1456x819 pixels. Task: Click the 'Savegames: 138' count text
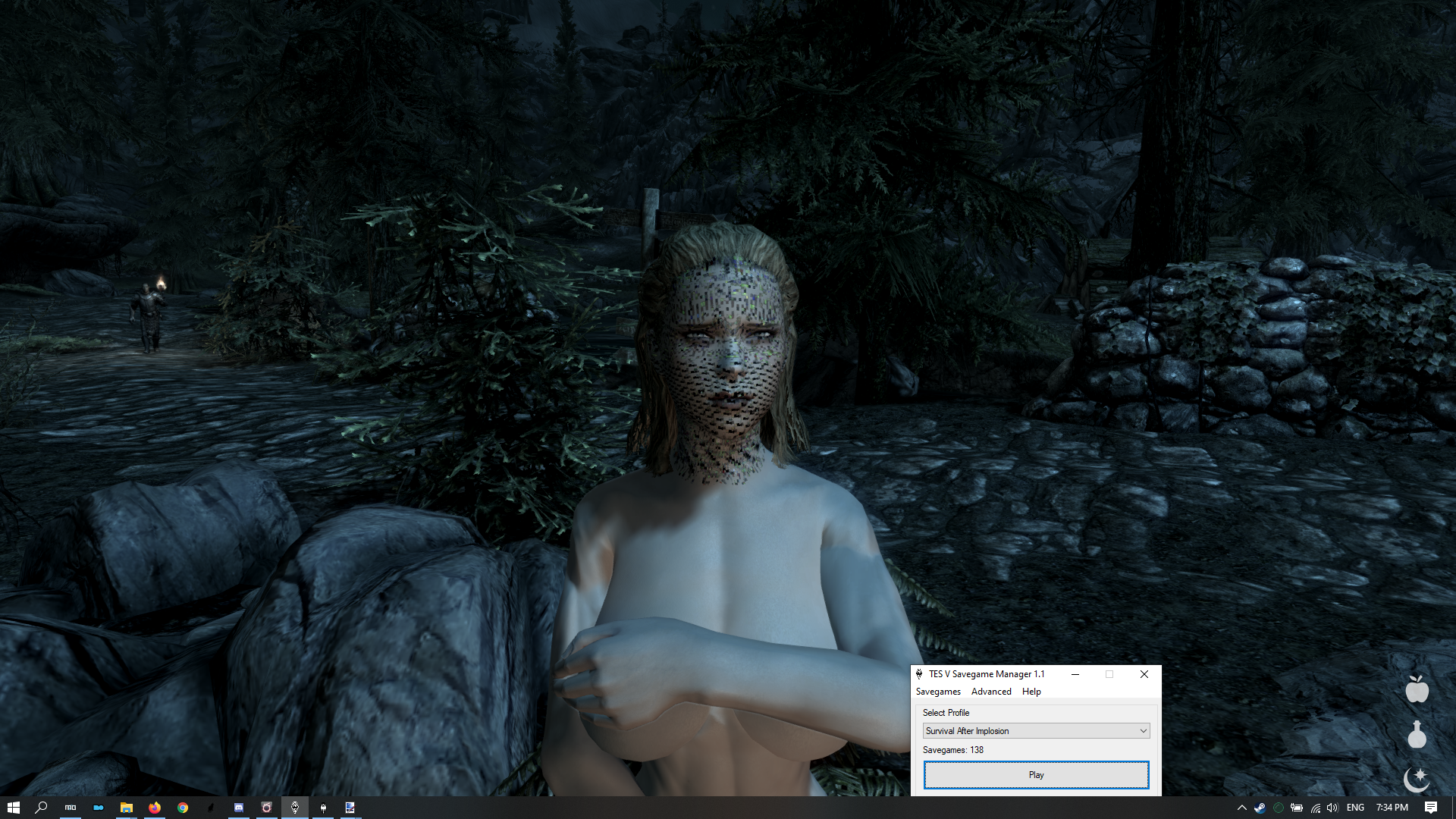pos(953,750)
